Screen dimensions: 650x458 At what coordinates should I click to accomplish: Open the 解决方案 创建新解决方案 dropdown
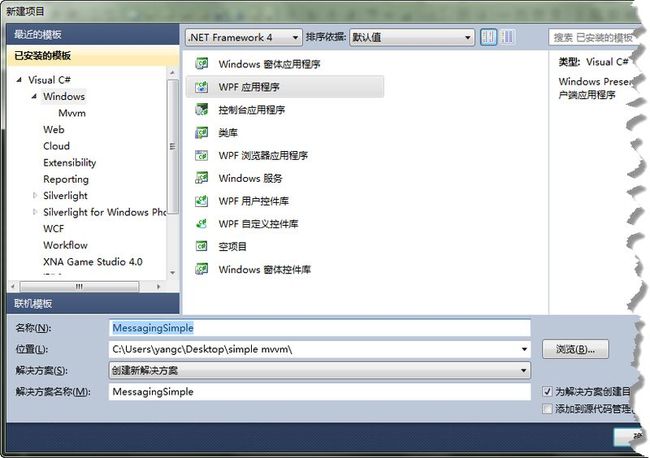(x=320, y=370)
